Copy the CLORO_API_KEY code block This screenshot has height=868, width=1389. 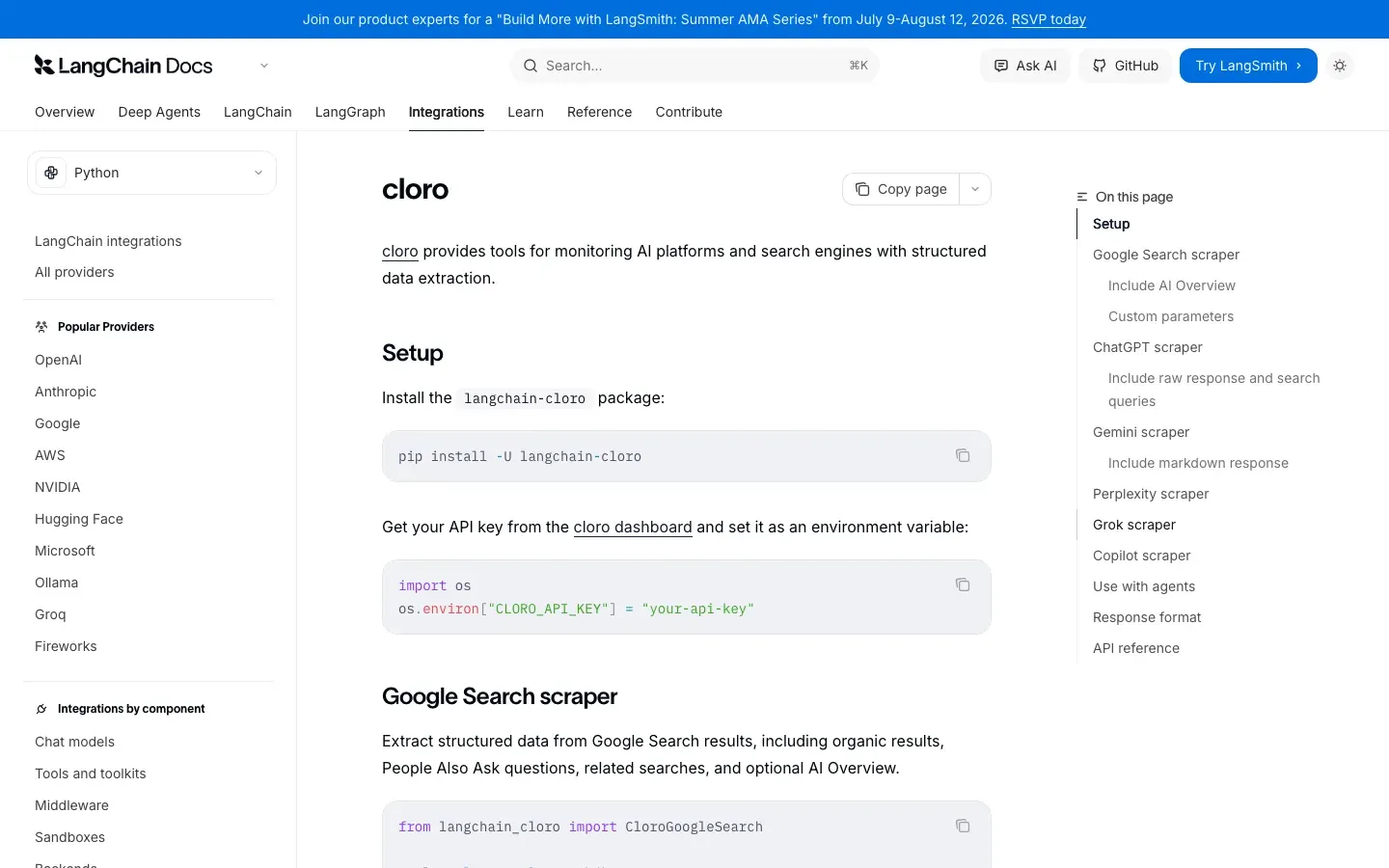(963, 584)
